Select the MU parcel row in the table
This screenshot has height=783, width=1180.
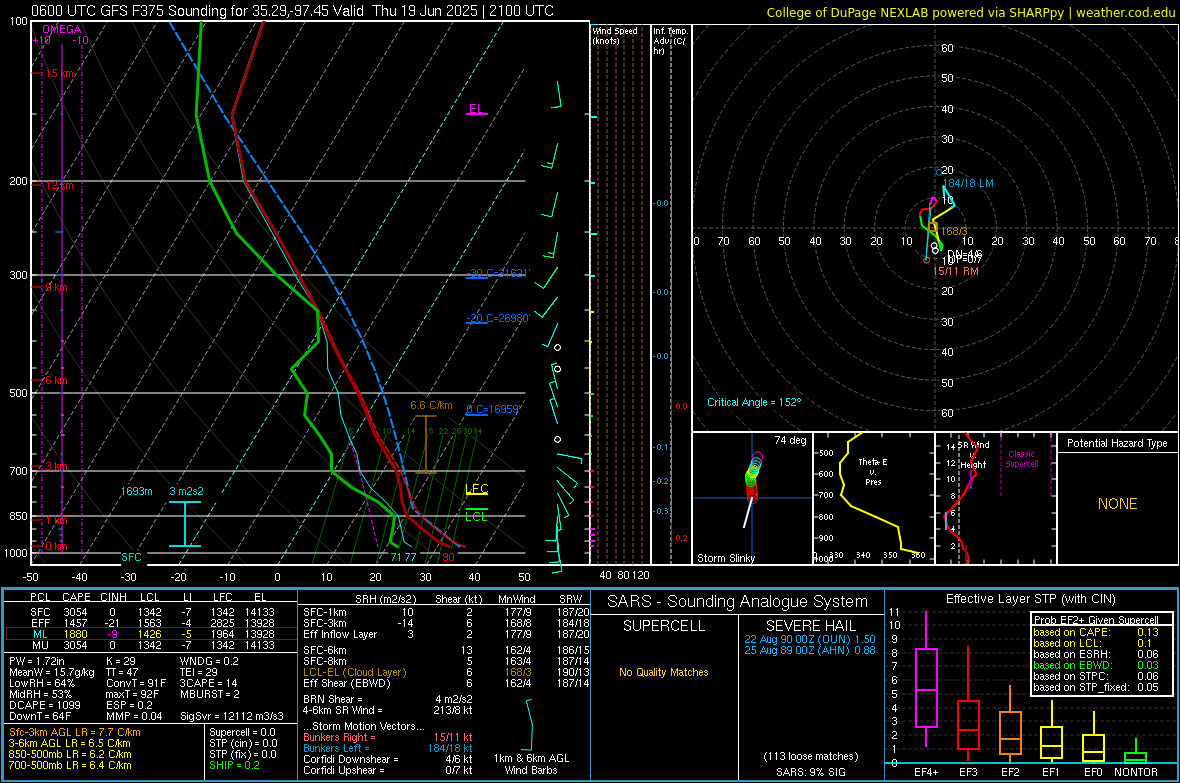click(152, 644)
